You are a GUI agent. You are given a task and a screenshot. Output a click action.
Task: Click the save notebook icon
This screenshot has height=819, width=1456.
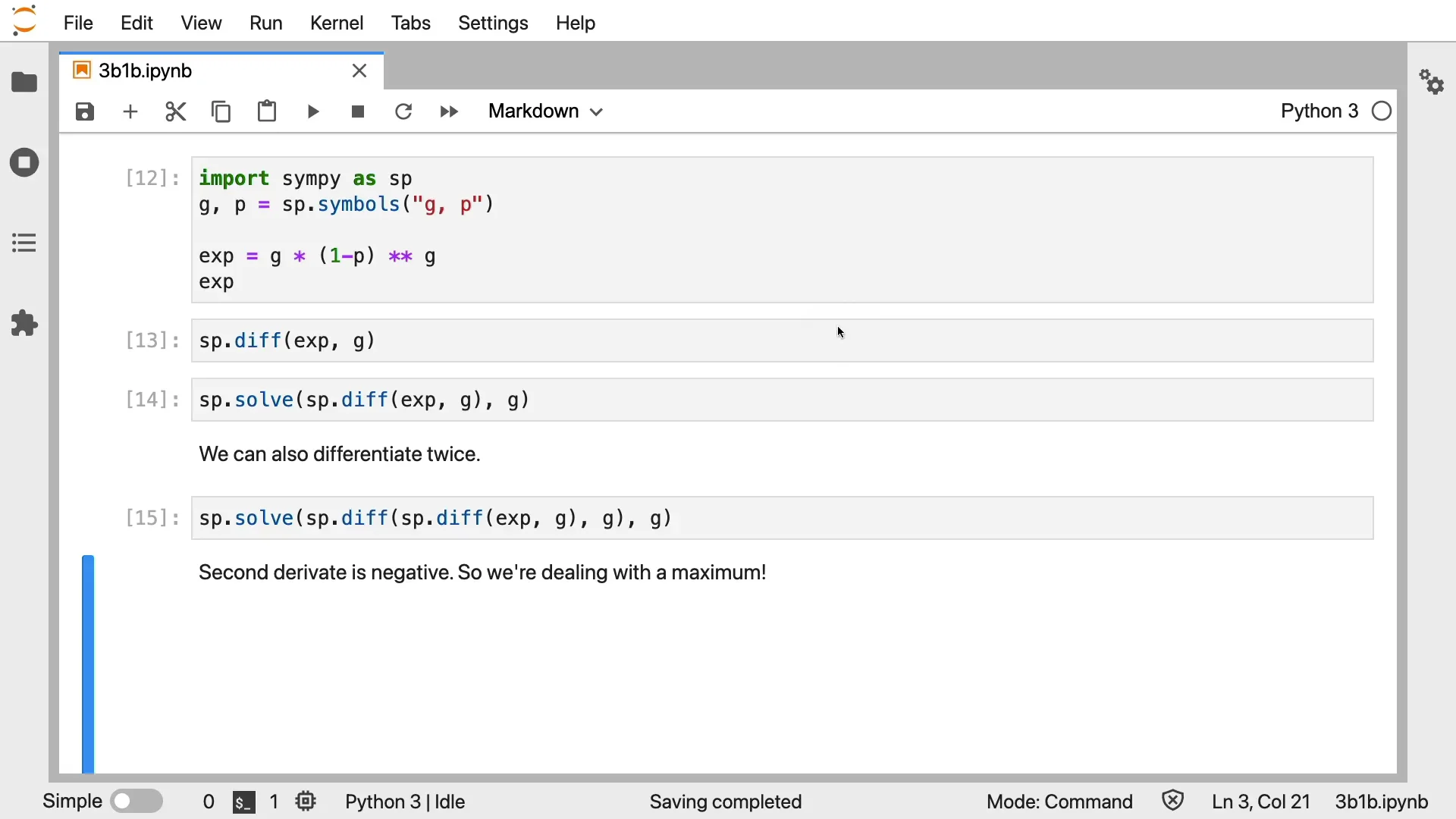[x=85, y=112]
